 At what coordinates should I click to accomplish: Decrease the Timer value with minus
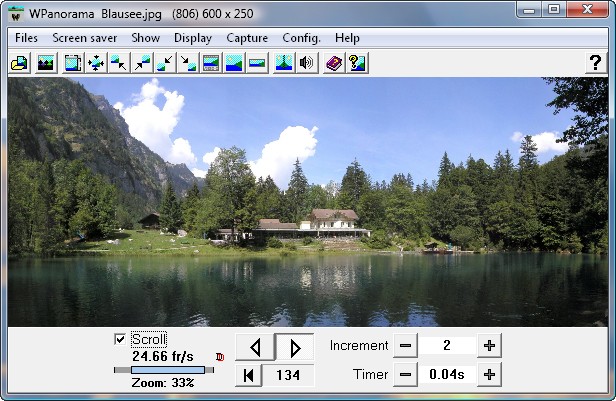click(405, 375)
